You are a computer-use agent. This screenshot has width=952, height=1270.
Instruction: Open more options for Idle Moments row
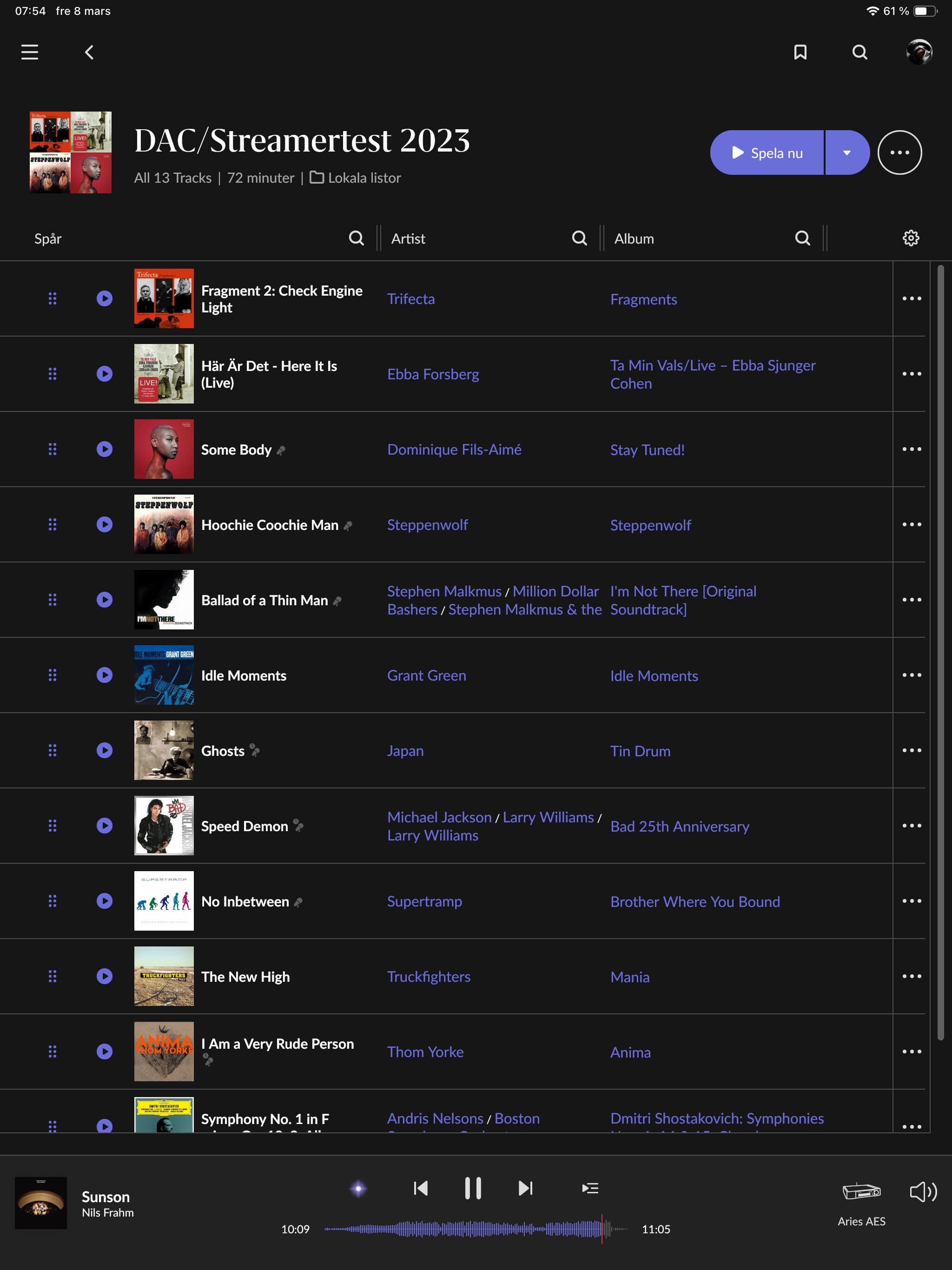click(912, 675)
